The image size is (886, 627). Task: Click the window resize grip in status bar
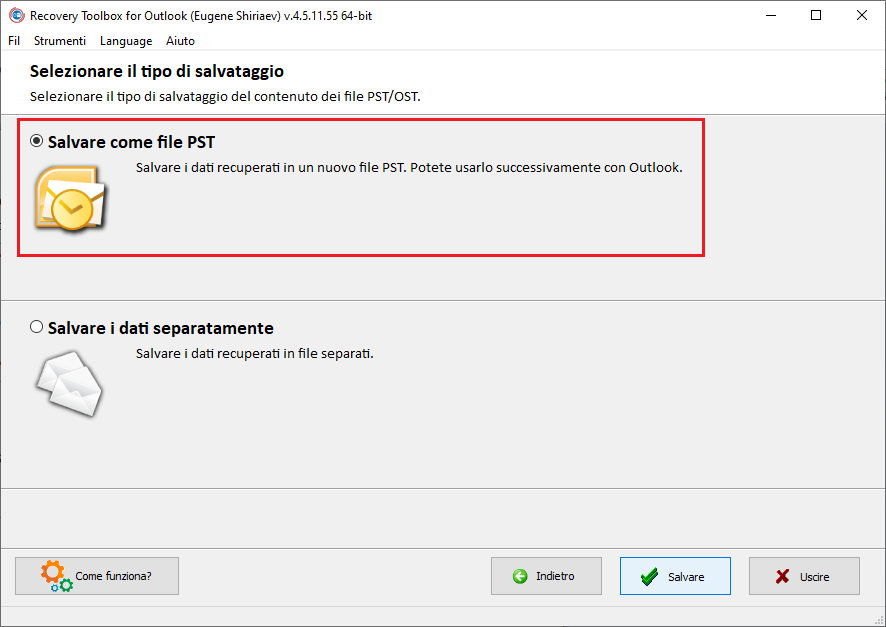(x=879, y=620)
